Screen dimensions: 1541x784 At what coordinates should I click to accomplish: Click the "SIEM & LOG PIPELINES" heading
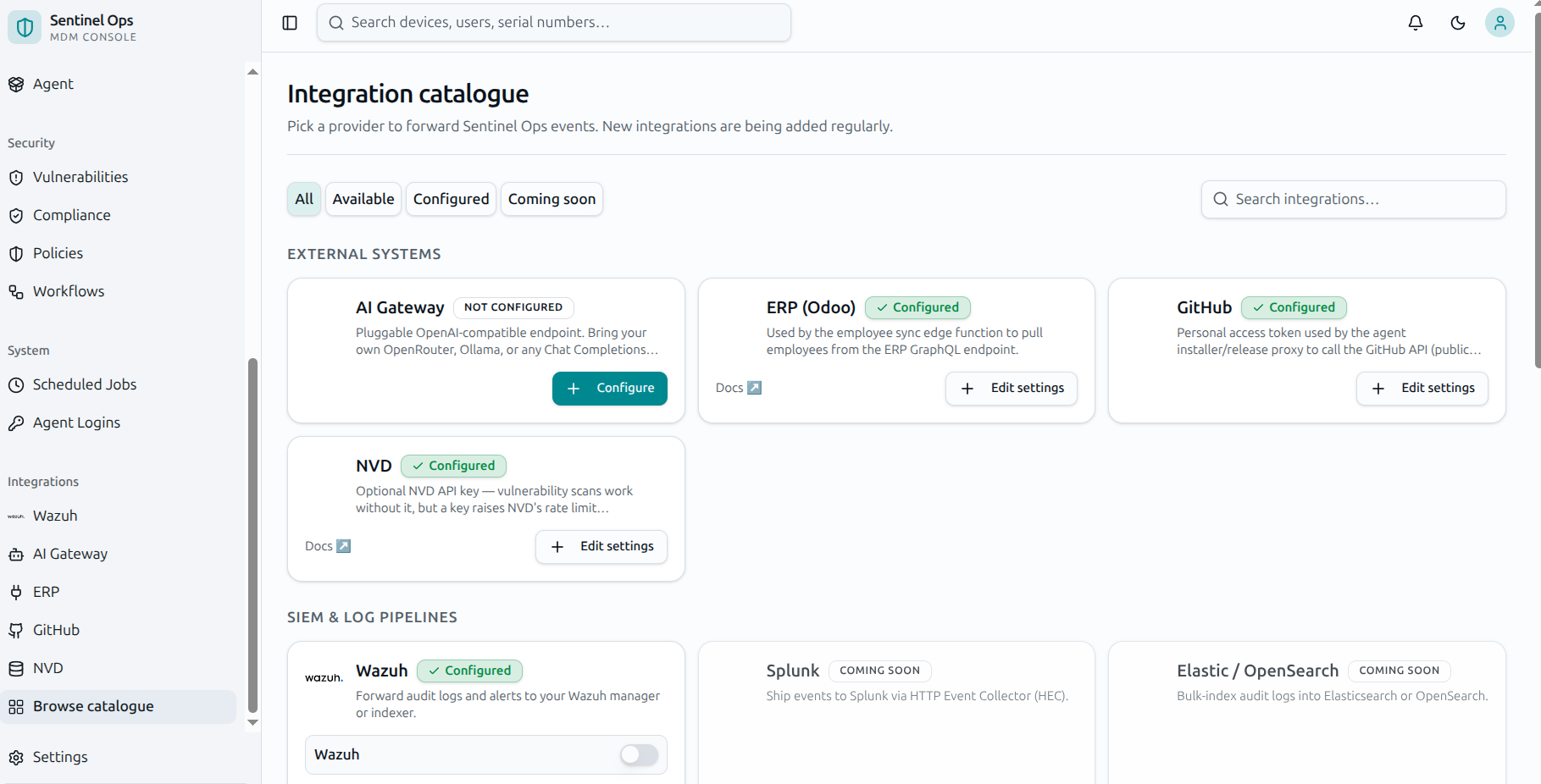(x=372, y=617)
